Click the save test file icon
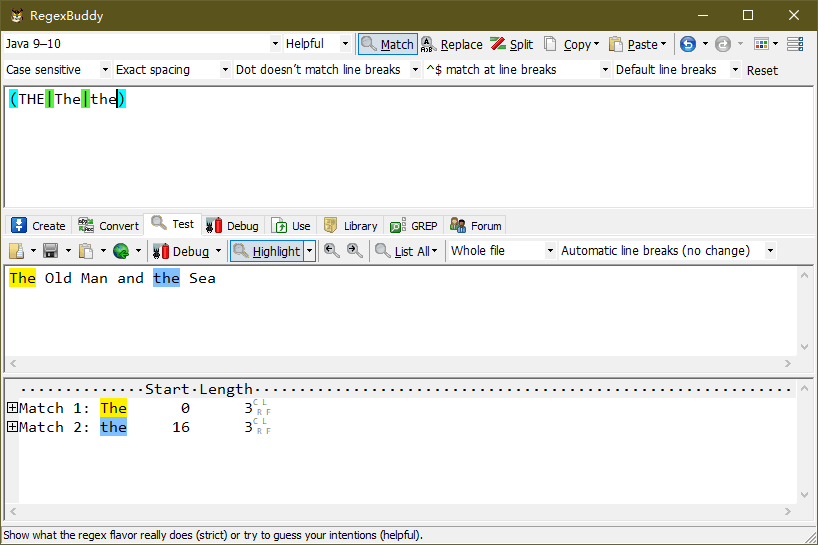The image size is (818, 545). (50, 251)
